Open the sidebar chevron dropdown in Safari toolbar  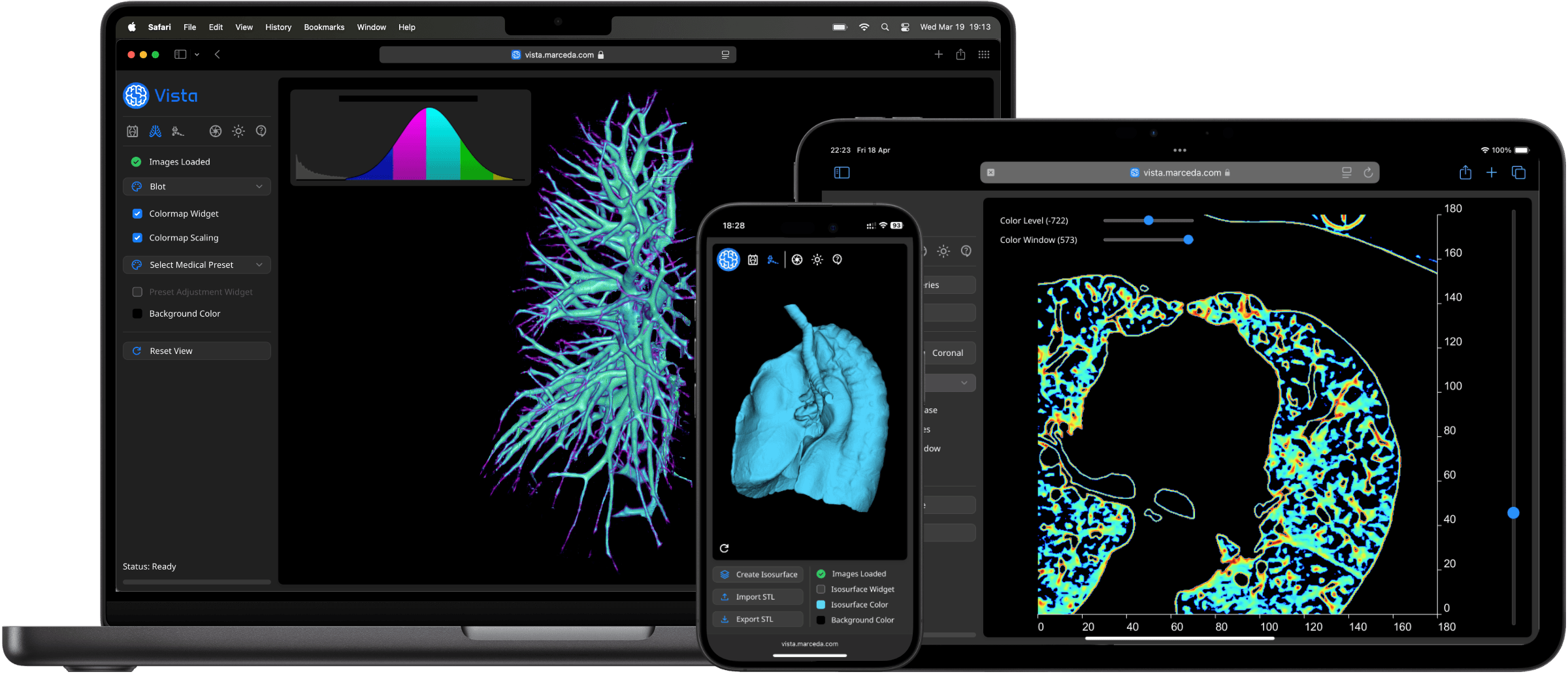197,55
